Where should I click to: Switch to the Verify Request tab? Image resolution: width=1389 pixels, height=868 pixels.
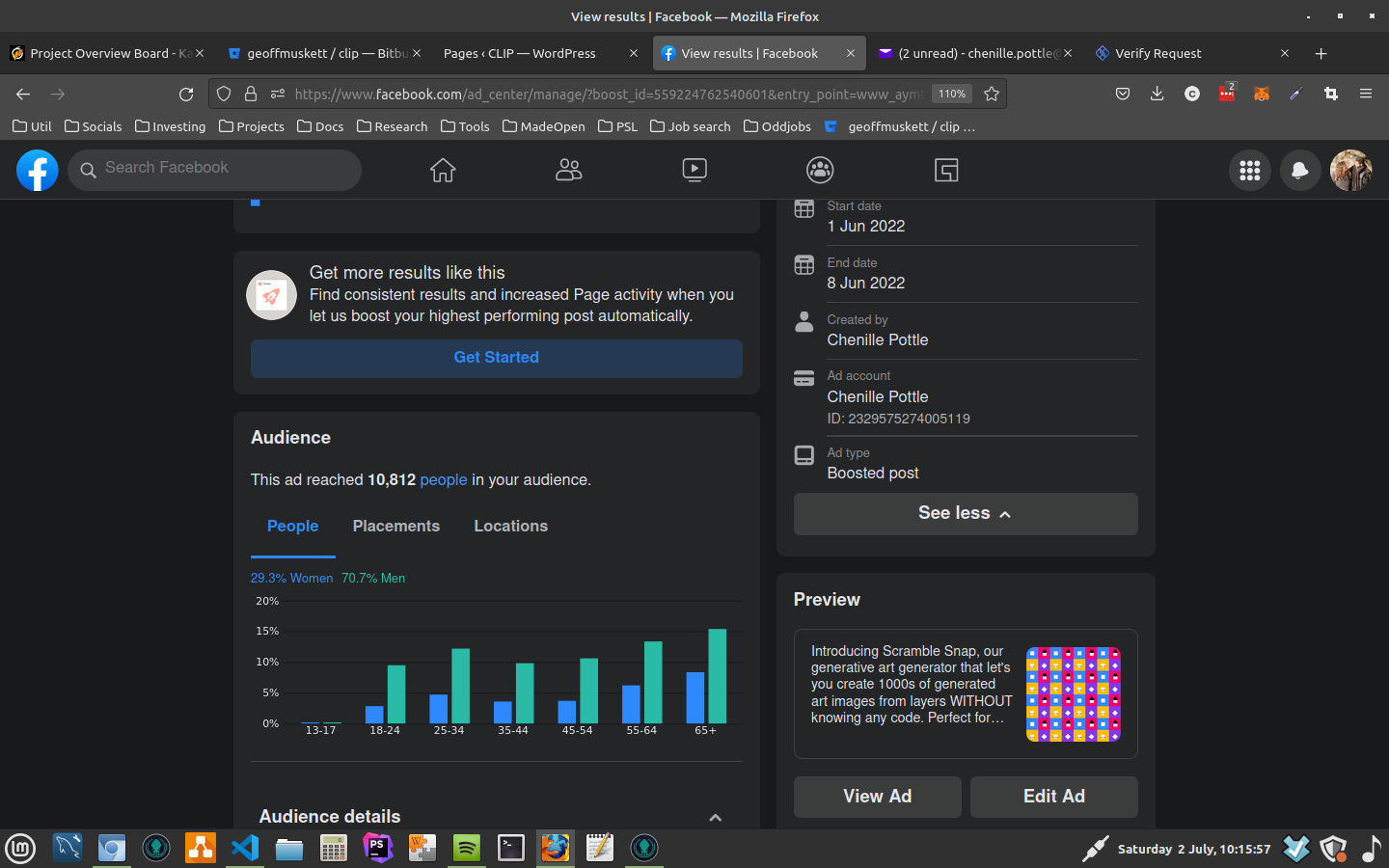click(1192, 53)
